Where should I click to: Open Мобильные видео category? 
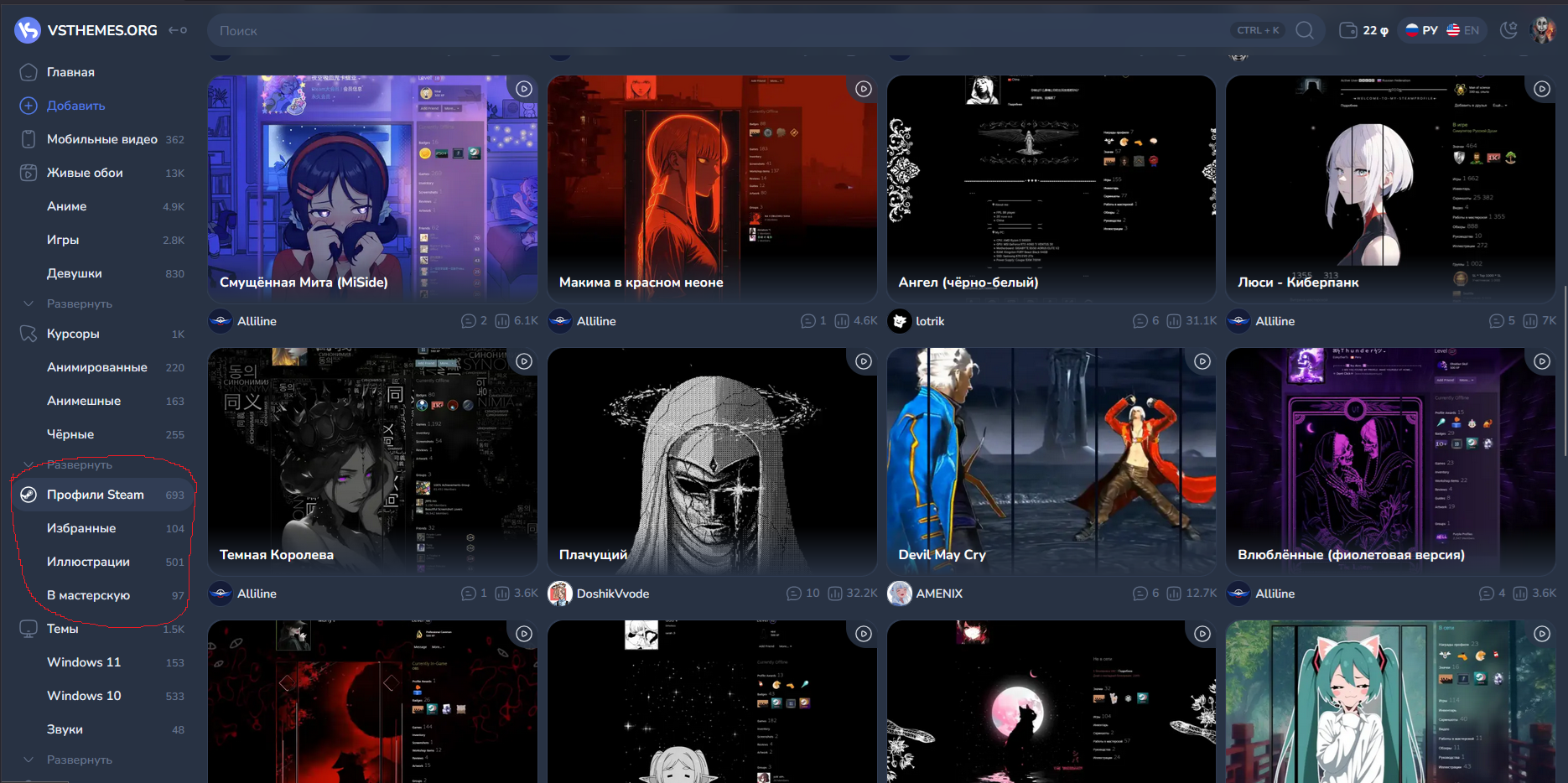pyautogui.click(x=101, y=139)
